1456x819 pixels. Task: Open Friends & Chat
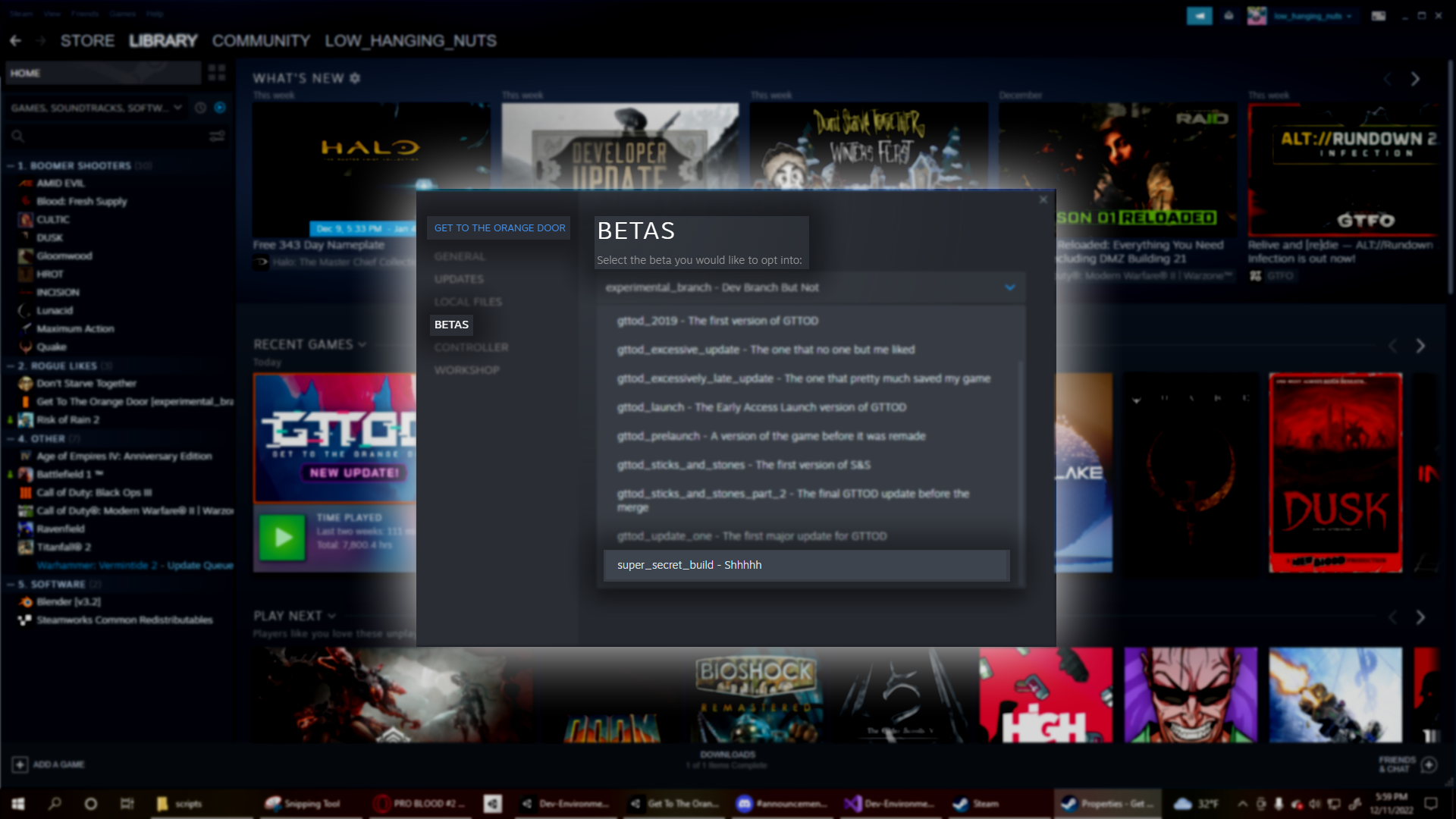(1407, 764)
